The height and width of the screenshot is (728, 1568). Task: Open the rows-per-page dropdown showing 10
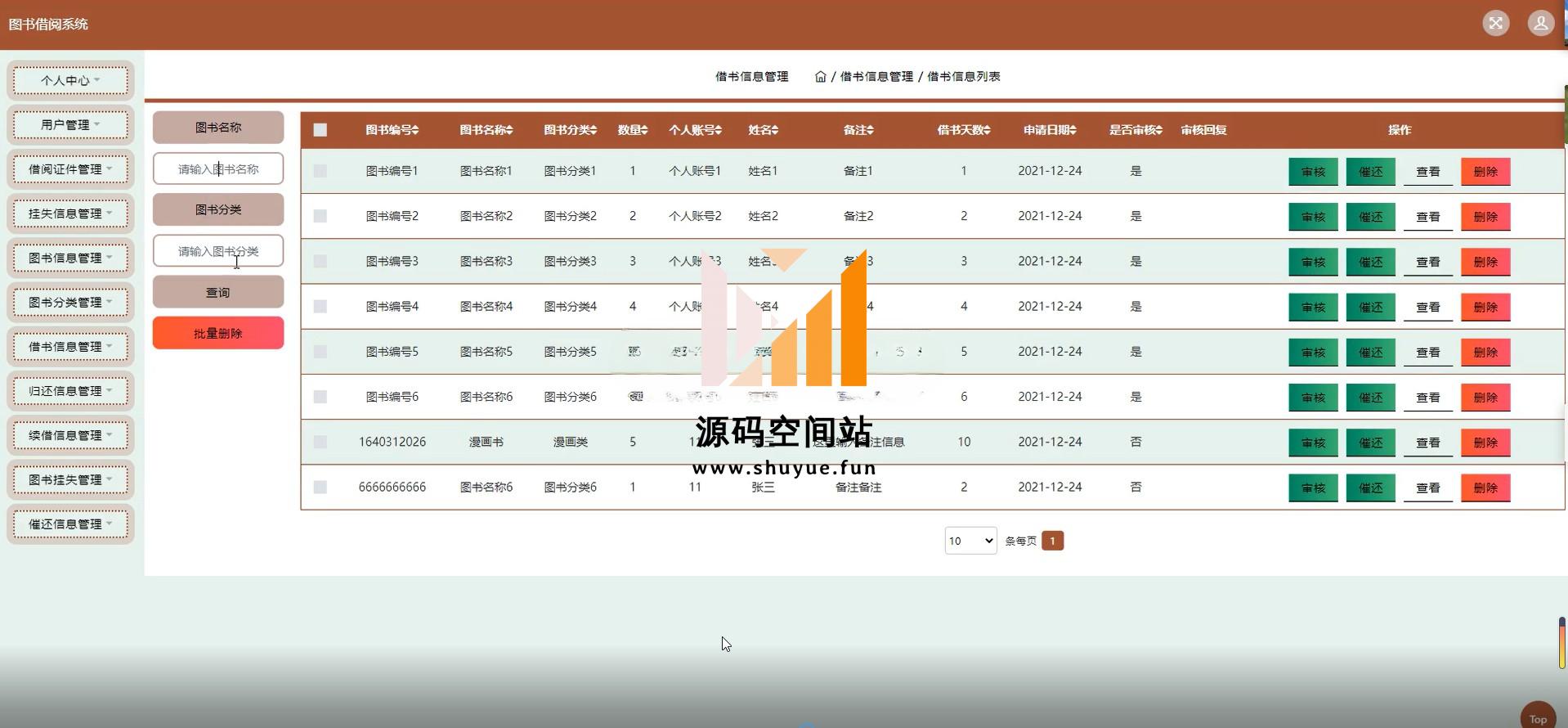(x=970, y=541)
